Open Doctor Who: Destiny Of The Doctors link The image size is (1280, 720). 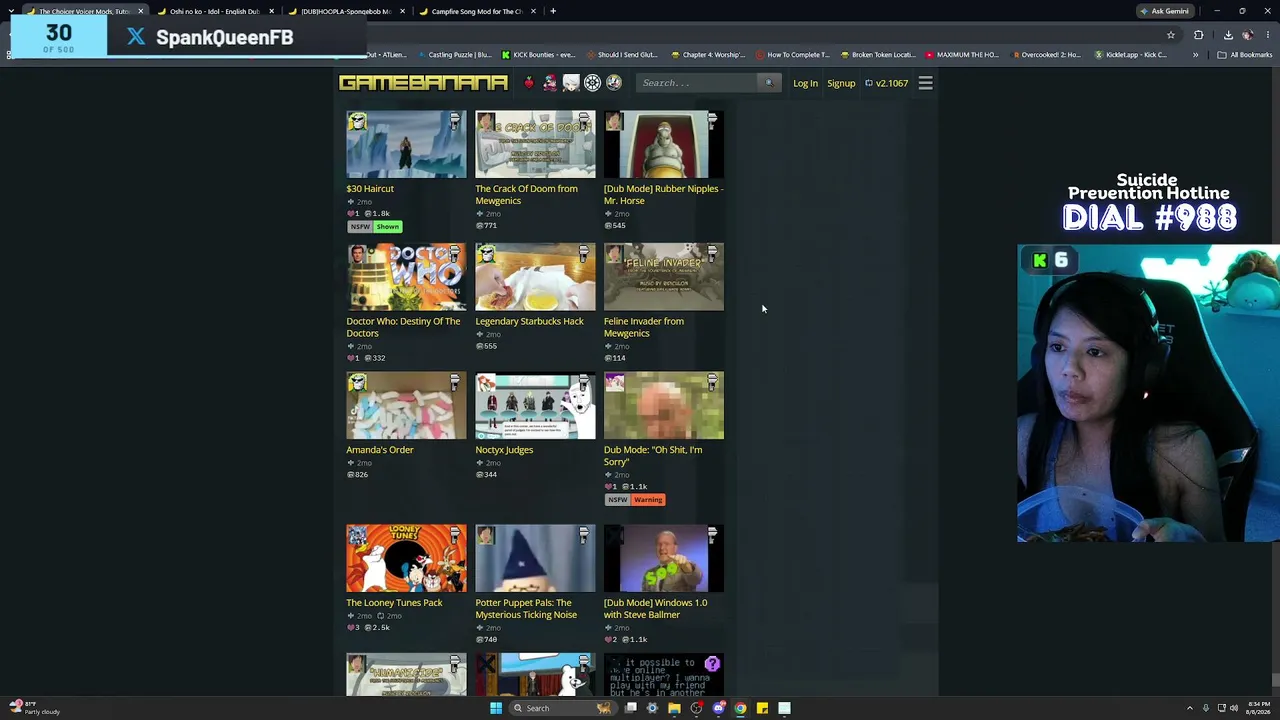[x=403, y=327]
